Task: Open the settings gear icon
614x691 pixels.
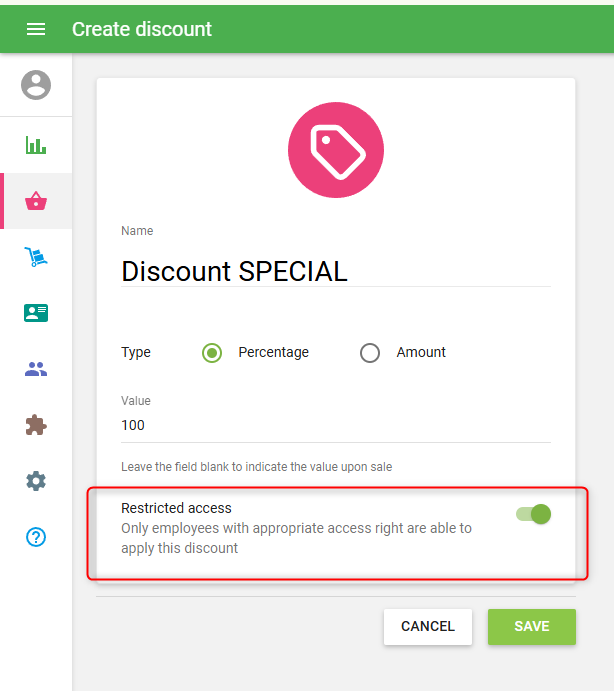Action: (x=36, y=481)
